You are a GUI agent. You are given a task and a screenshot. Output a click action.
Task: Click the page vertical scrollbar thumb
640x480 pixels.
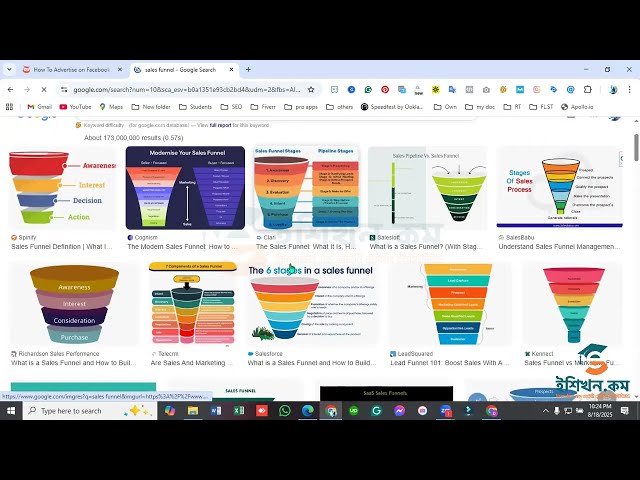pyautogui.click(x=636, y=147)
